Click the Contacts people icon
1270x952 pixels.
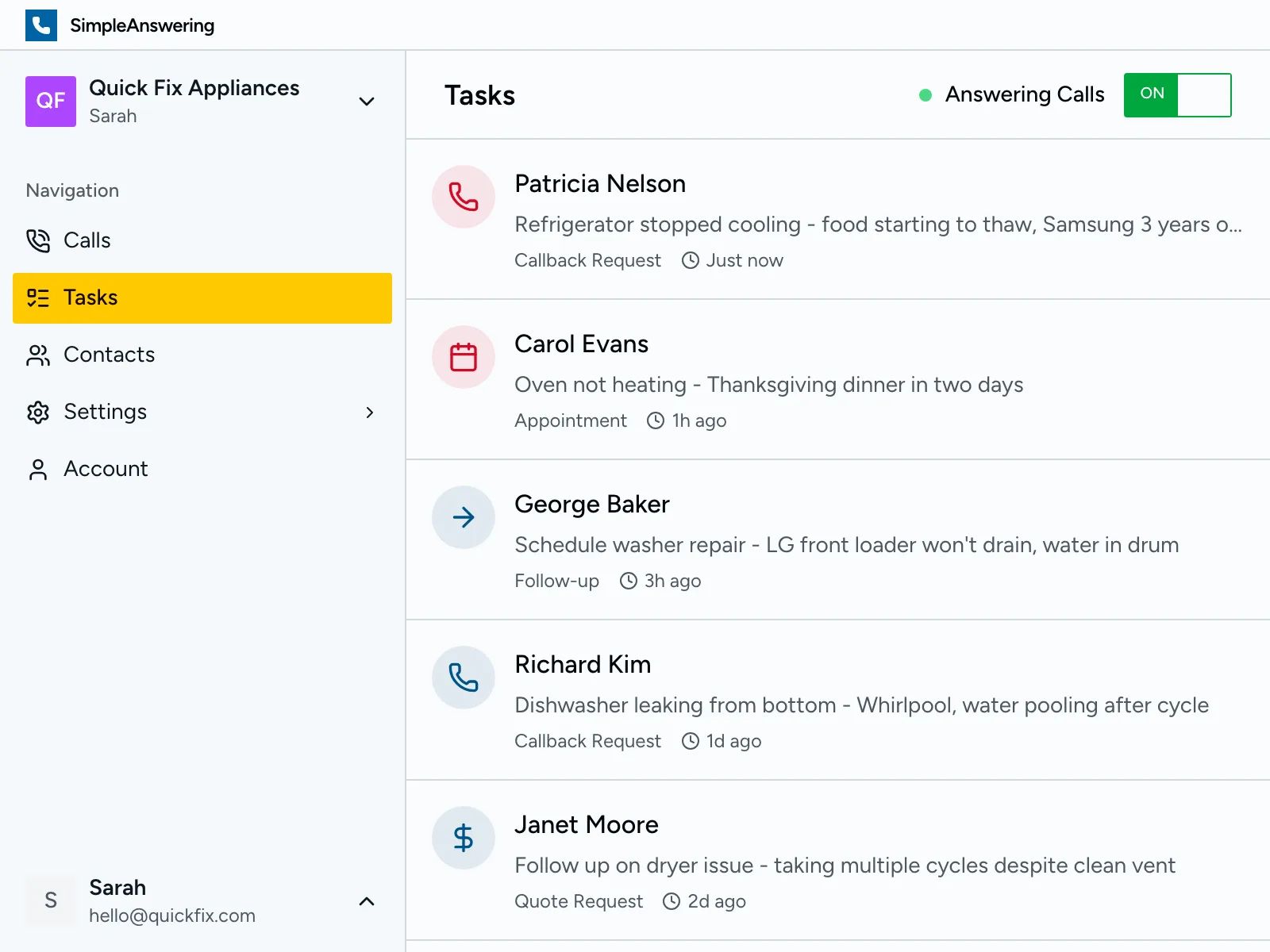coord(37,355)
